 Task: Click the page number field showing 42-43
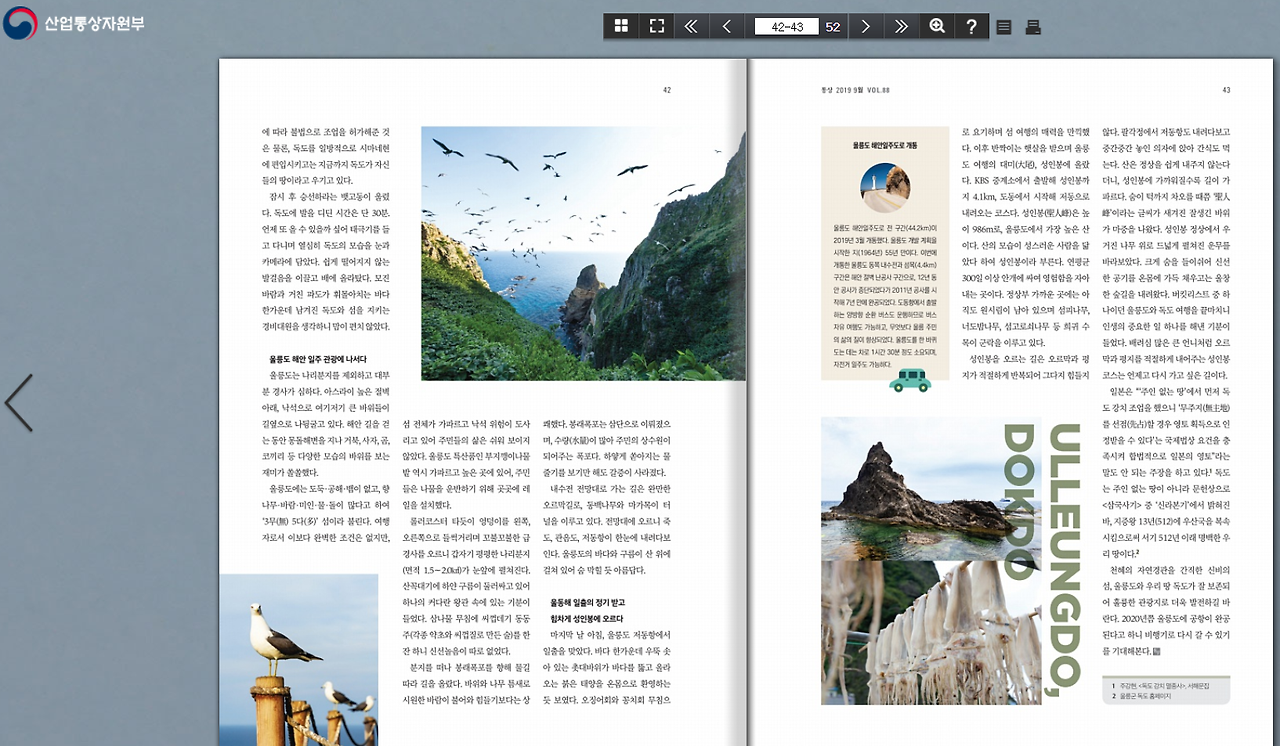point(787,27)
